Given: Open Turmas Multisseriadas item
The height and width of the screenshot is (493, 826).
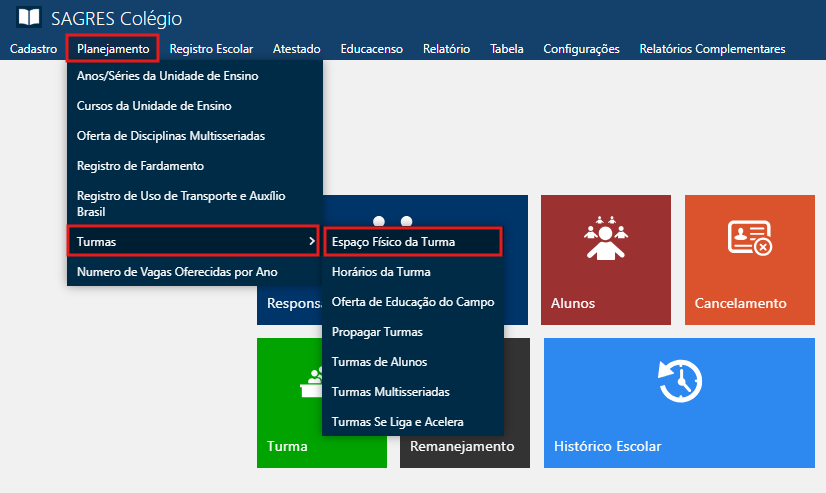Looking at the screenshot, I should coord(390,391).
